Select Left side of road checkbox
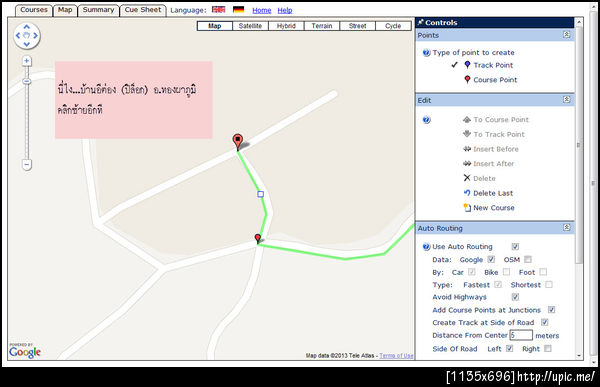The width and height of the screenshot is (600, 387). click(509, 348)
